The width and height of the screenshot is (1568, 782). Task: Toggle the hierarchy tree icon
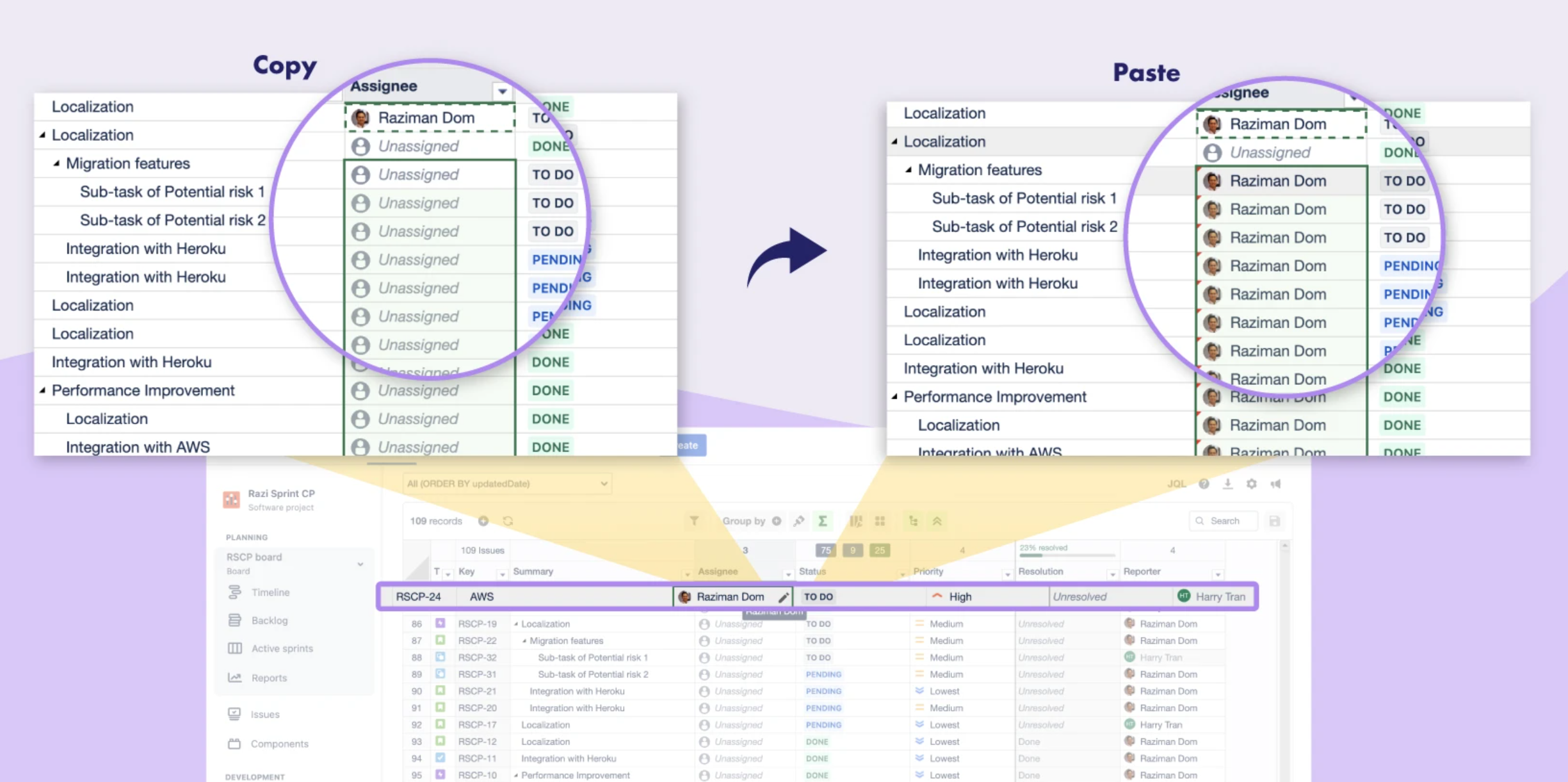click(914, 521)
